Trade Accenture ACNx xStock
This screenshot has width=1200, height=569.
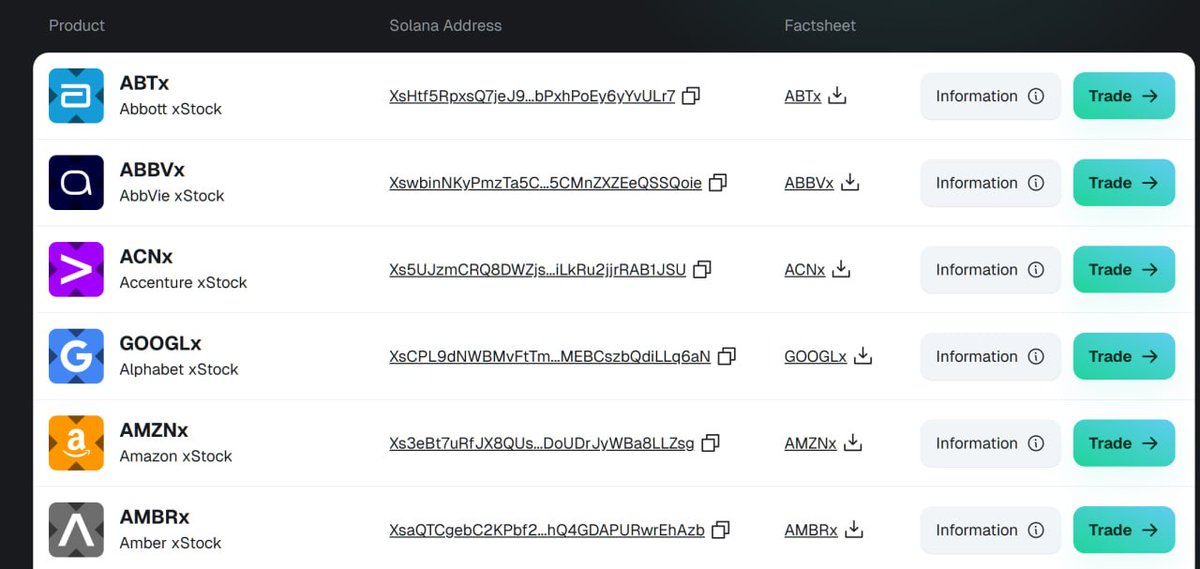coord(1124,269)
